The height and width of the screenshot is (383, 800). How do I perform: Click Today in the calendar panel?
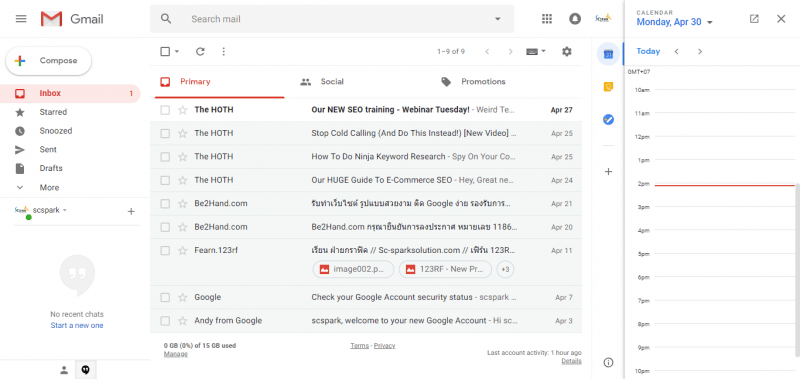point(648,52)
